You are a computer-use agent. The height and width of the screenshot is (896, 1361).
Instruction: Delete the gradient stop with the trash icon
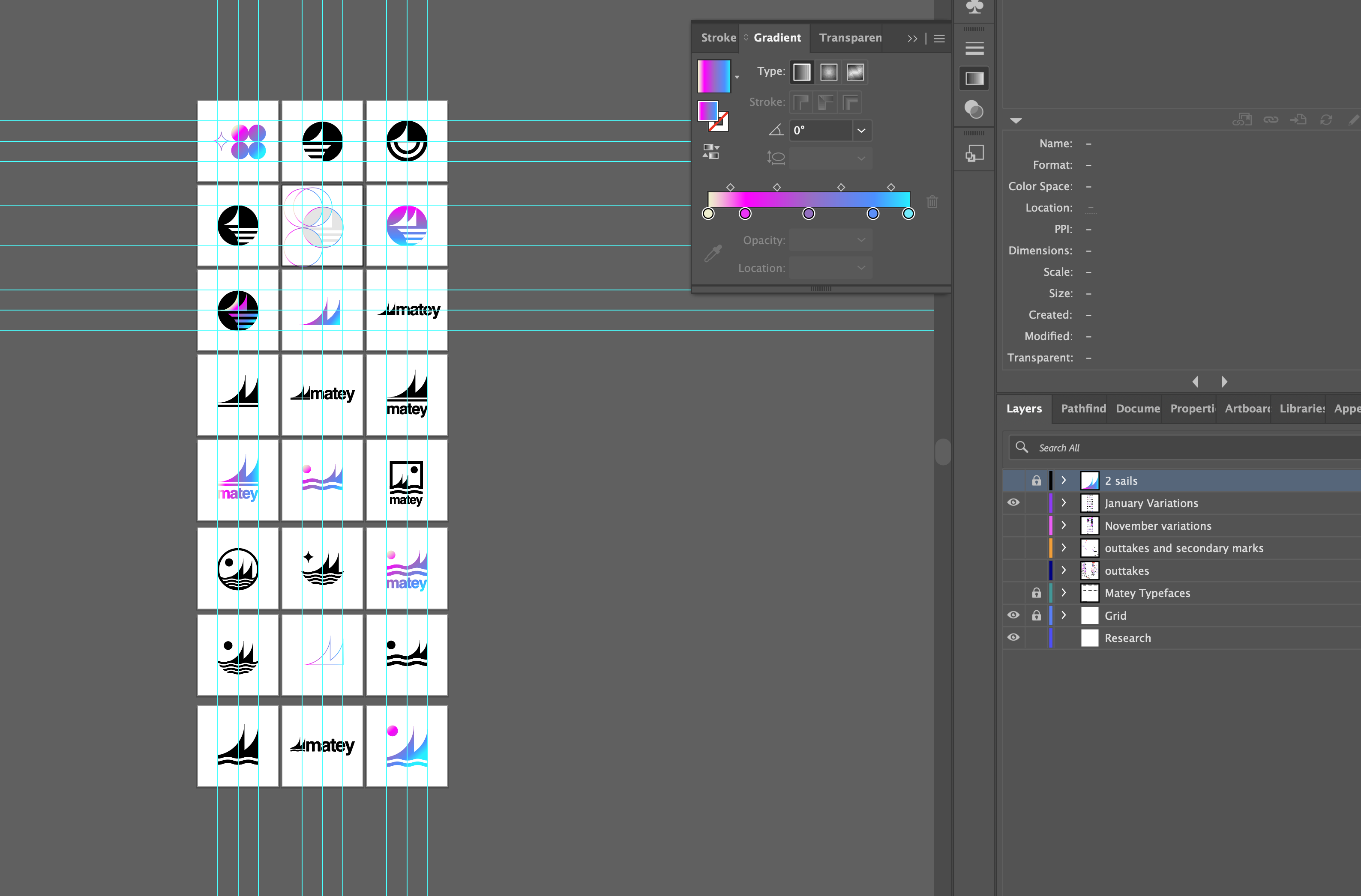[x=932, y=202]
